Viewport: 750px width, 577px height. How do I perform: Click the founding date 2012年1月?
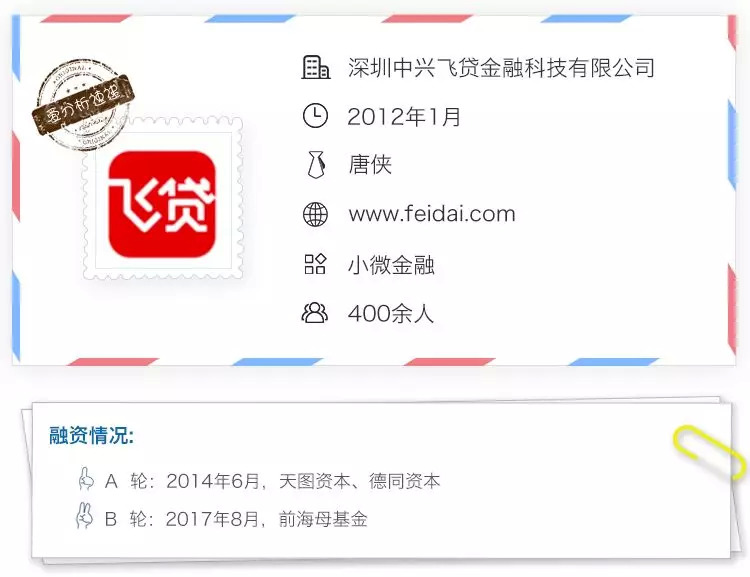(404, 116)
